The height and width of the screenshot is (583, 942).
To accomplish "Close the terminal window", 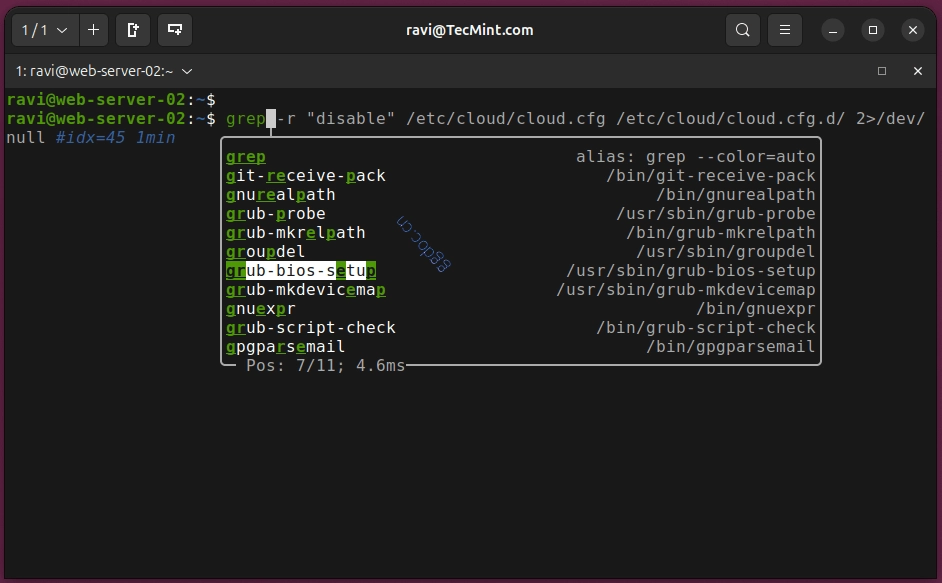I will click(x=913, y=30).
